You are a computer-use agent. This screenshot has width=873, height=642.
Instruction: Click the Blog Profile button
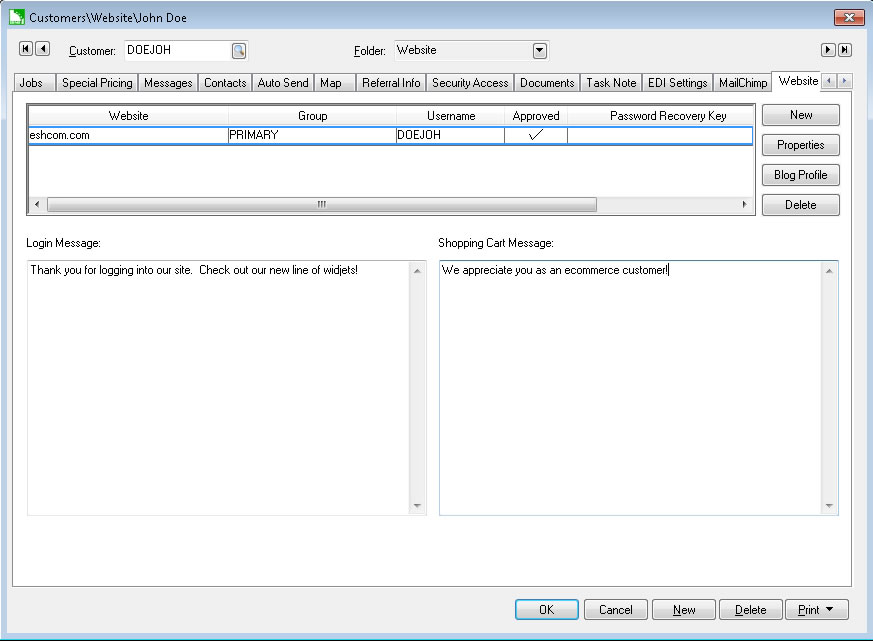pos(800,175)
